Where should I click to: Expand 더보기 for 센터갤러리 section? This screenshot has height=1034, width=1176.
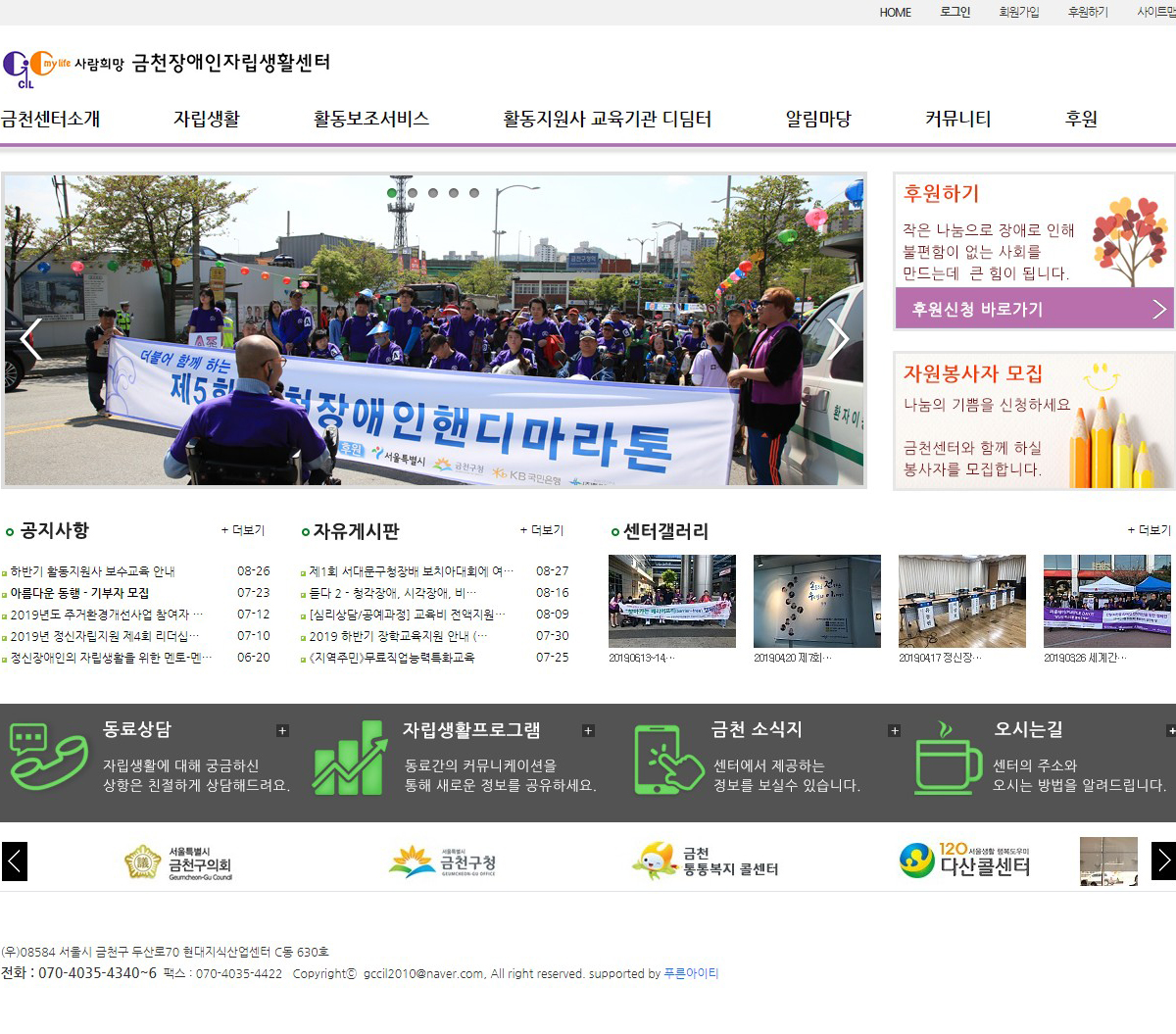1150,530
